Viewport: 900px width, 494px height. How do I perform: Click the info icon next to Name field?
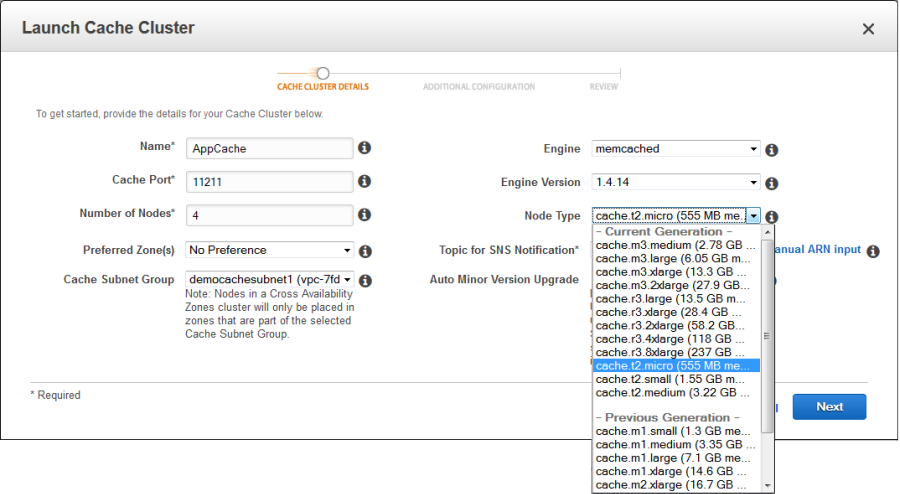(x=365, y=148)
